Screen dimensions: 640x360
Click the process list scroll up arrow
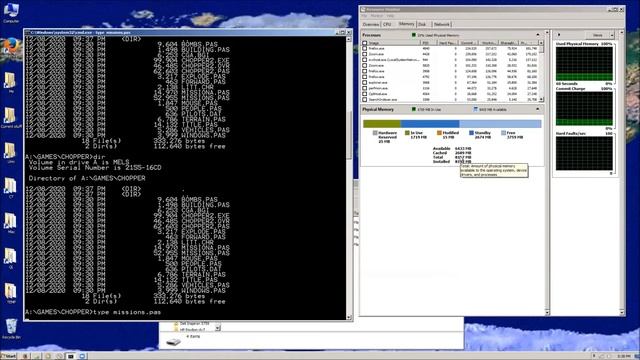[x=542, y=43]
